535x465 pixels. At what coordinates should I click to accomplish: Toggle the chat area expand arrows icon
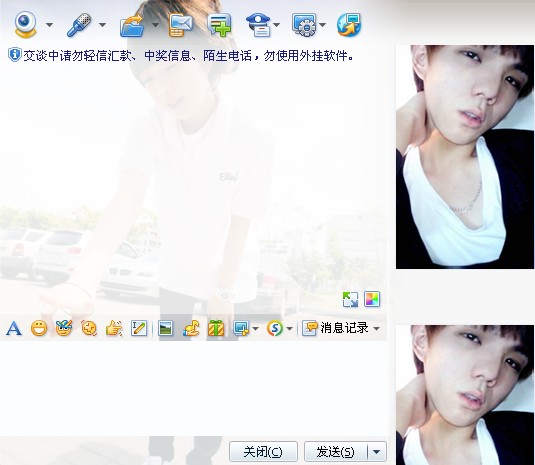click(x=350, y=299)
